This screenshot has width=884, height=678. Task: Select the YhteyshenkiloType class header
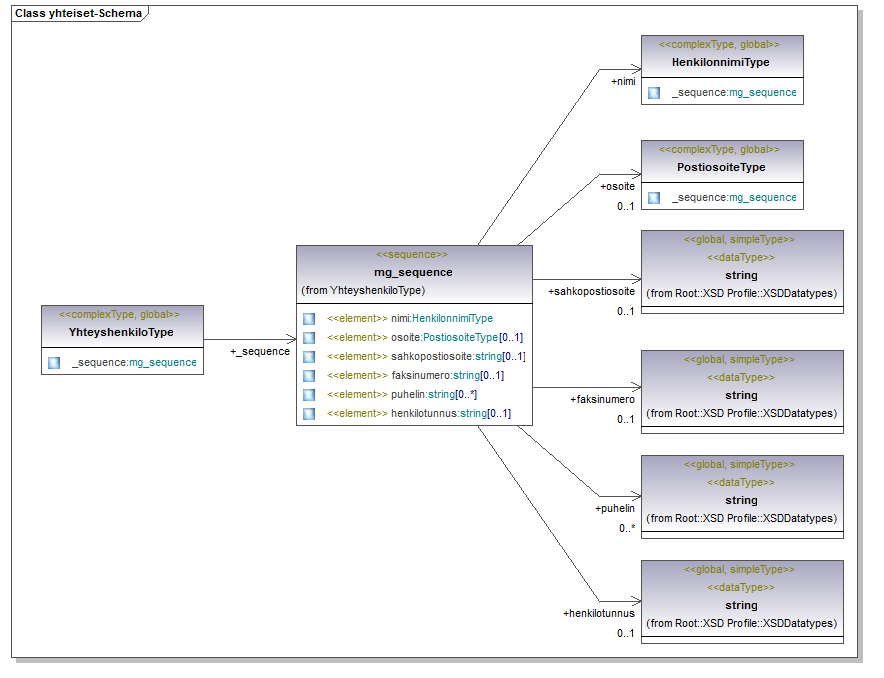121,332
